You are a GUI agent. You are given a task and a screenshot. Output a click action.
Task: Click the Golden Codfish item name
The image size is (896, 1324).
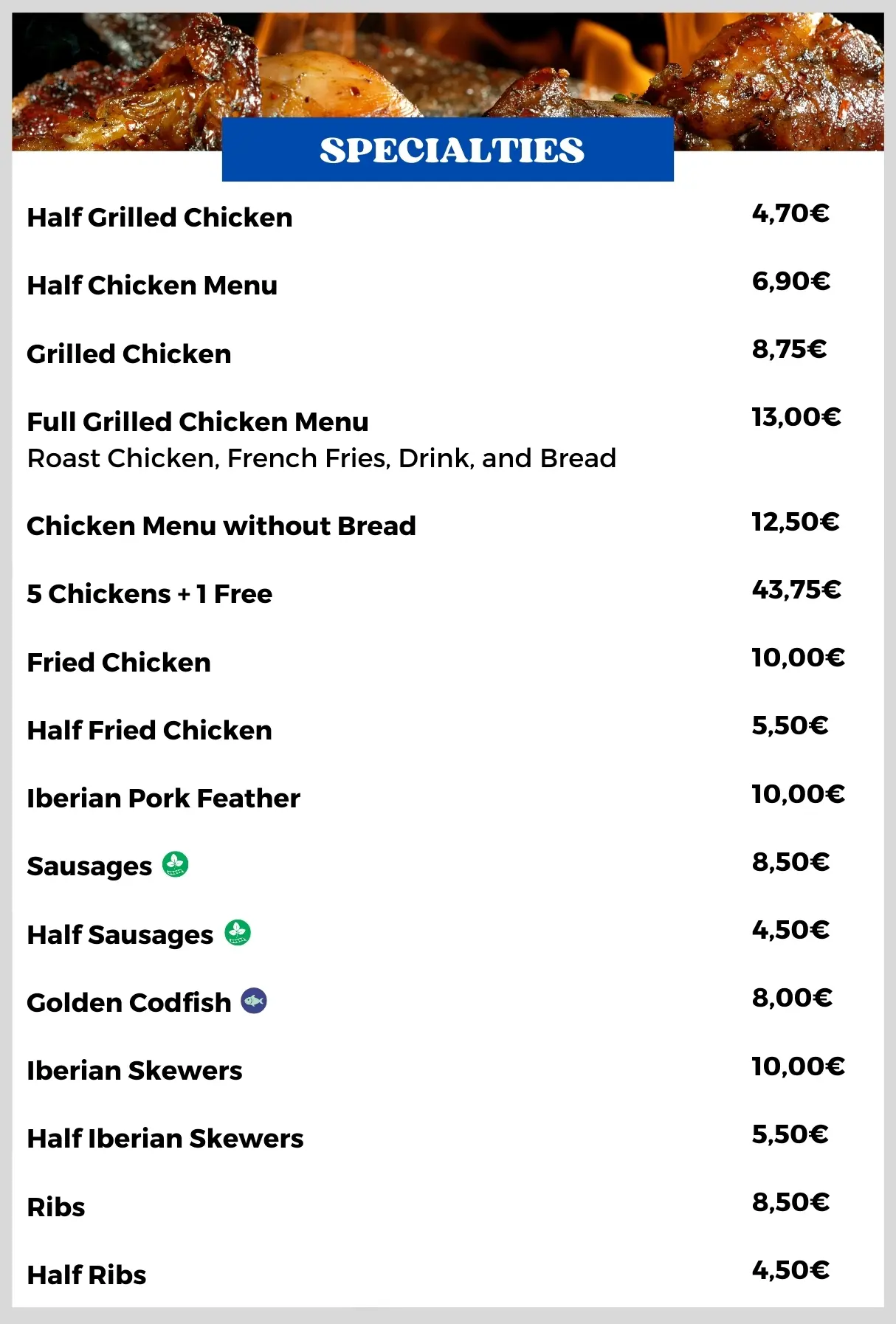(129, 1003)
